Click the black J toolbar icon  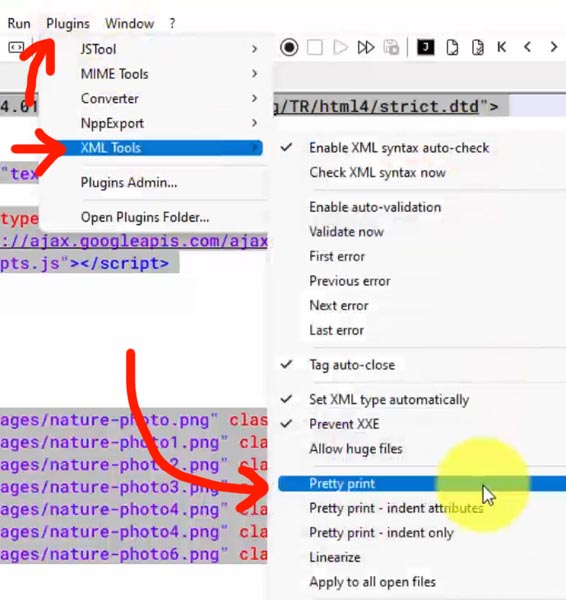(425, 47)
